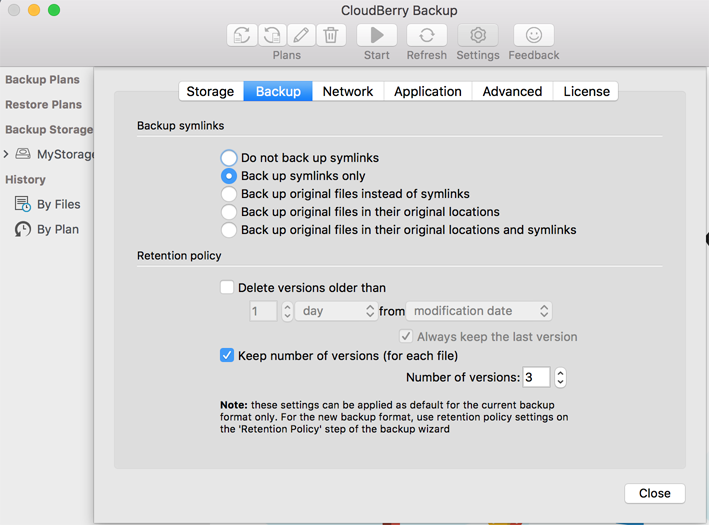This screenshot has width=709, height=525.
Task: Open Backup Storage in the sidebar
Action: pos(49,129)
